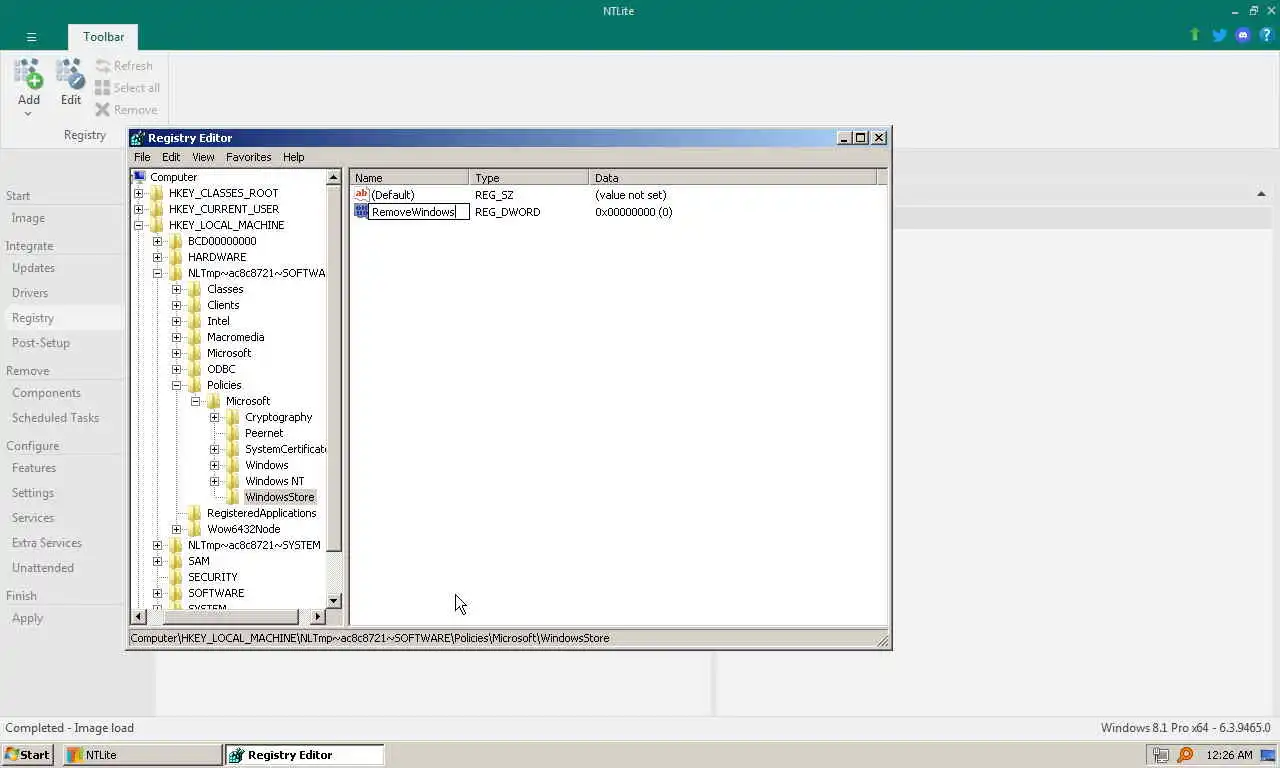The height and width of the screenshot is (768, 1280).
Task: Open the Twitter bird icon in NTLite
Action: (x=1219, y=35)
